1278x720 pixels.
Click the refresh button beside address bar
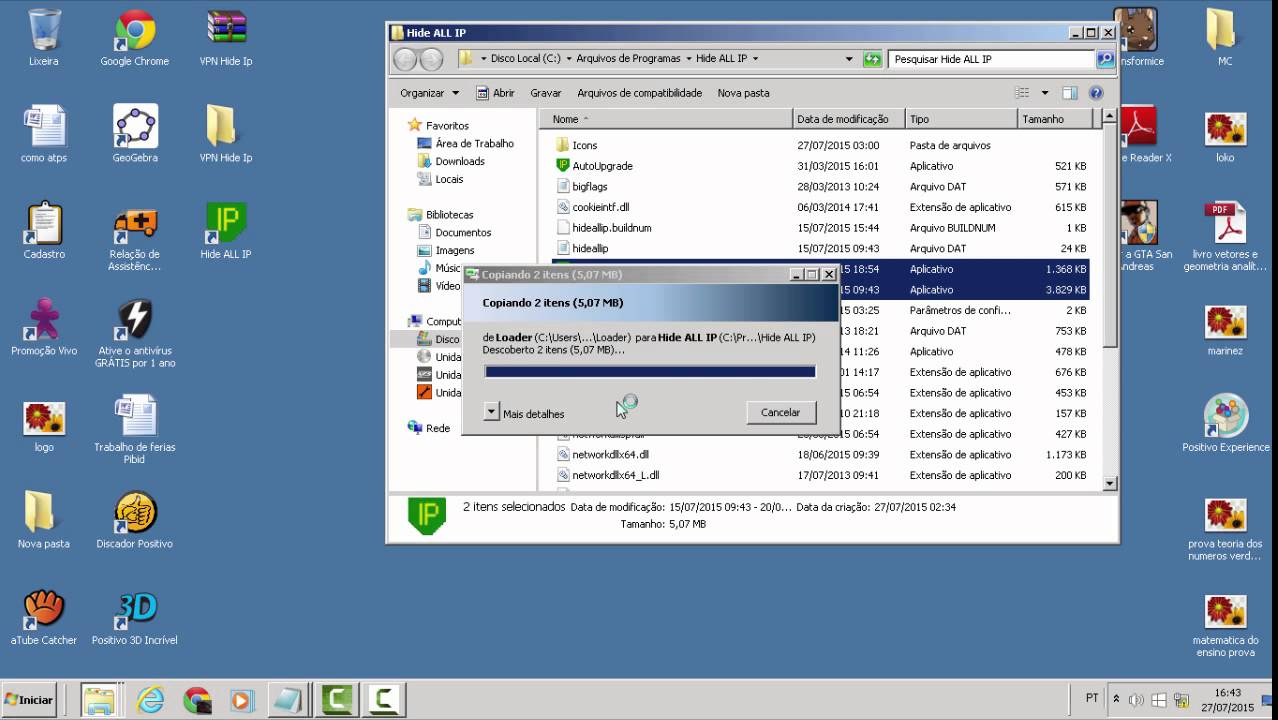coord(872,59)
